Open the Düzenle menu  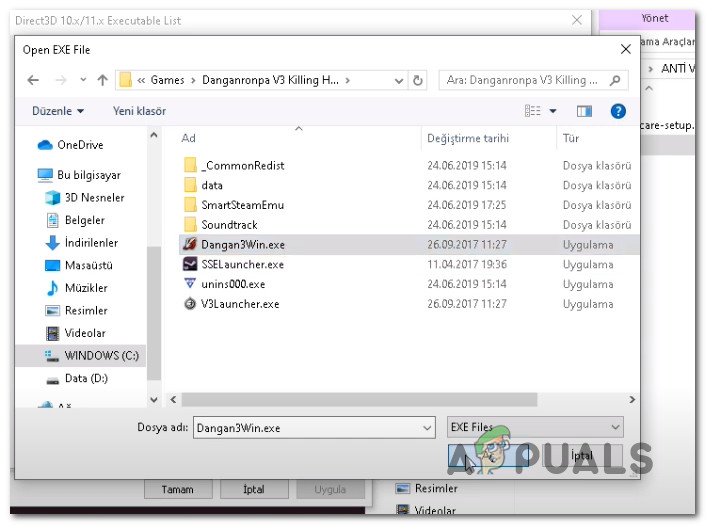pyautogui.click(x=58, y=111)
